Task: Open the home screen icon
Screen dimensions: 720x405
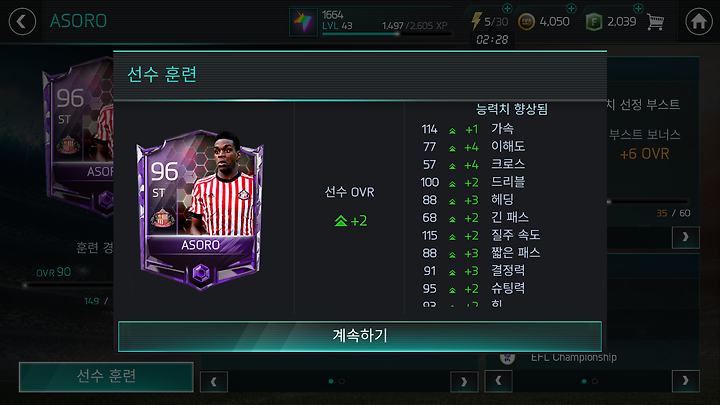Action: [699, 21]
